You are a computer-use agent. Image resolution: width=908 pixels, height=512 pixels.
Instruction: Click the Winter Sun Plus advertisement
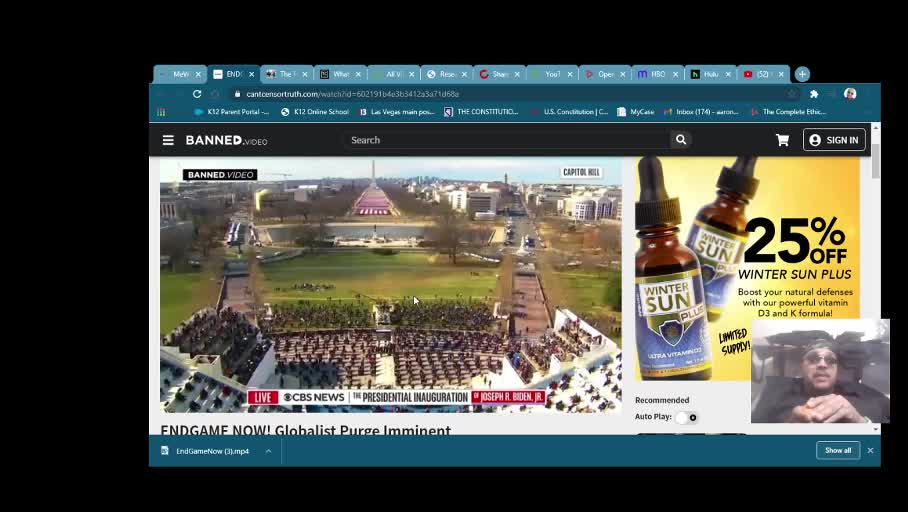[747, 268]
